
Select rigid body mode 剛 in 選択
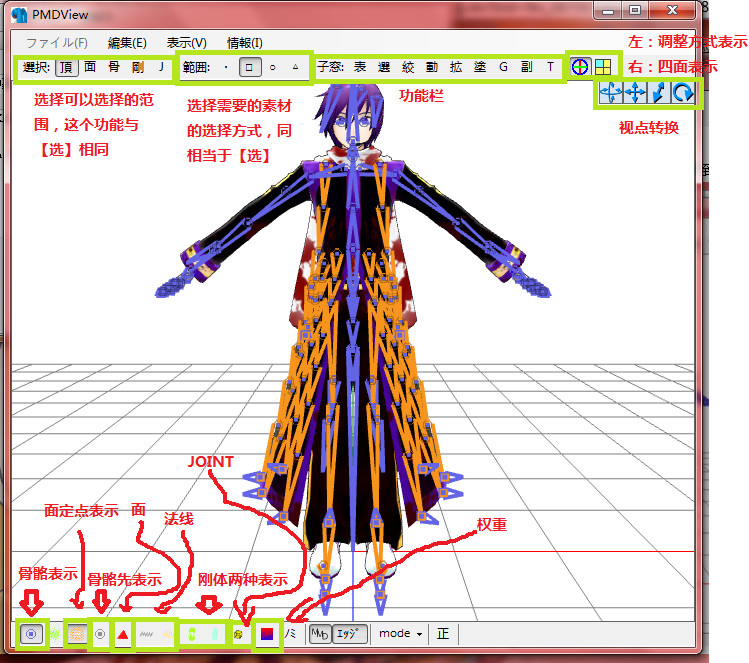point(138,67)
